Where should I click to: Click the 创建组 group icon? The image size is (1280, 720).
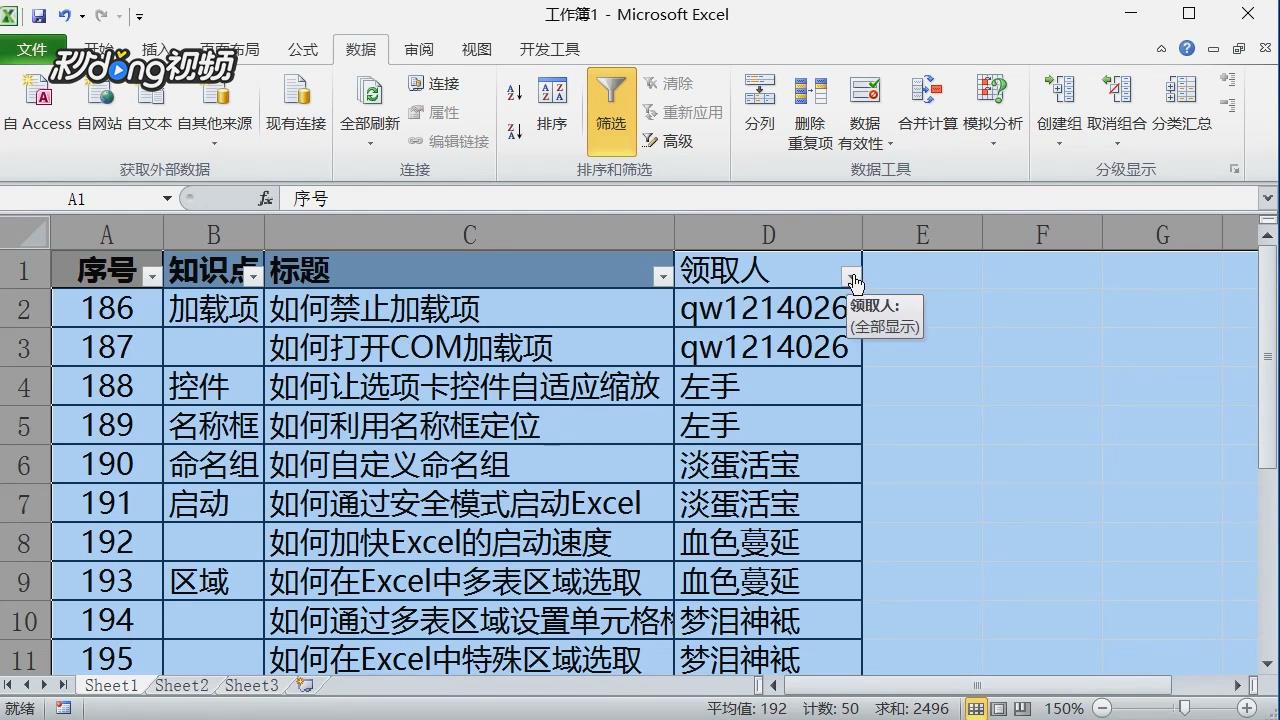[x=1059, y=90]
